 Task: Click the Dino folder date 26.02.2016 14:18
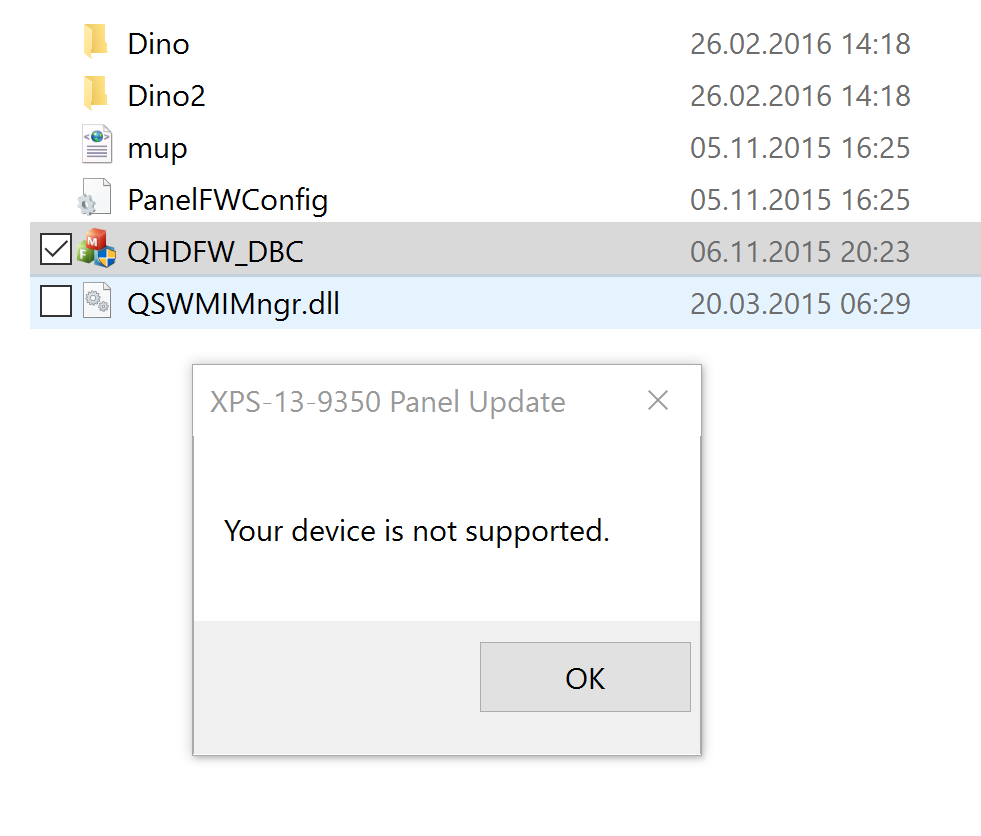tap(799, 44)
